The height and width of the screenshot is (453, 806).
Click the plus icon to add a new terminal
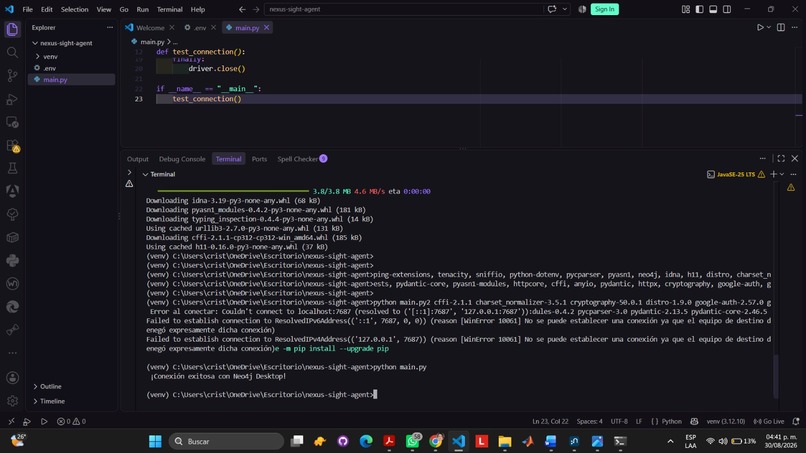point(773,174)
